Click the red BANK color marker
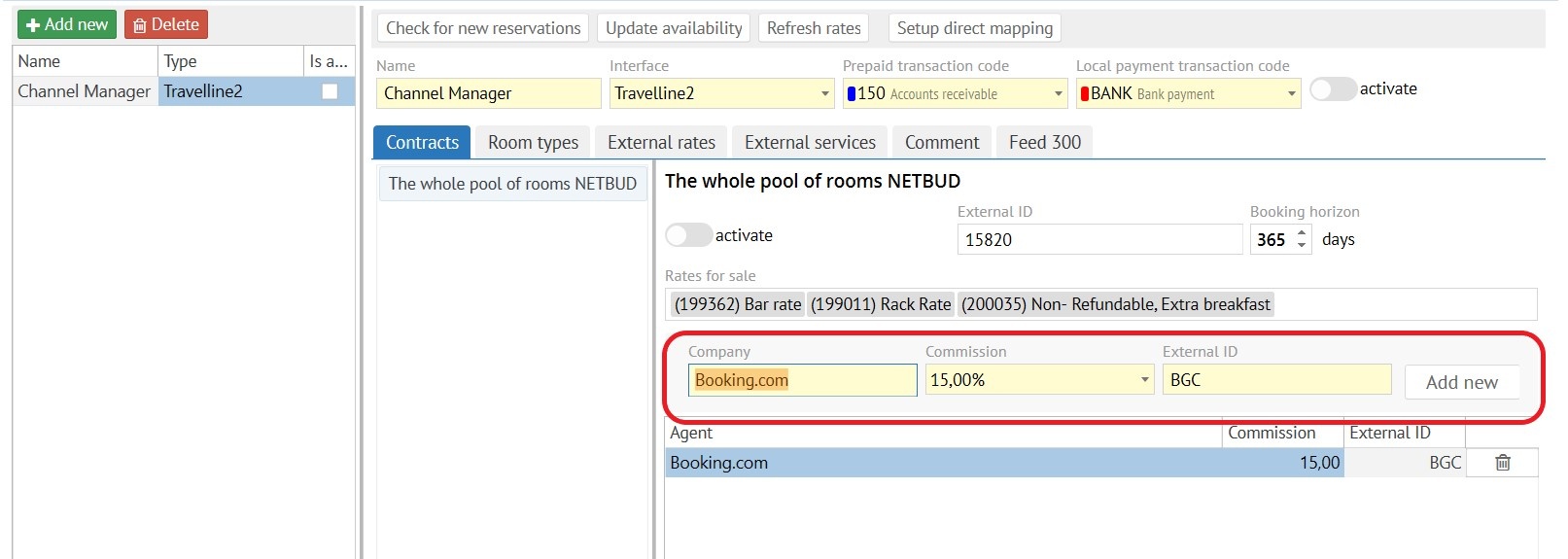Screen dimensions: 1568x559 [1085, 94]
